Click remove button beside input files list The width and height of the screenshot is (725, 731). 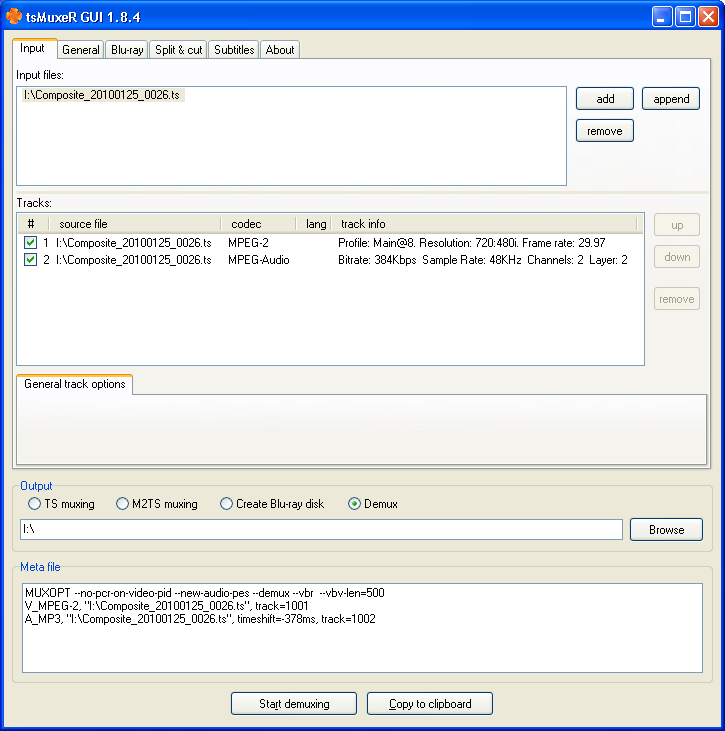pos(605,131)
